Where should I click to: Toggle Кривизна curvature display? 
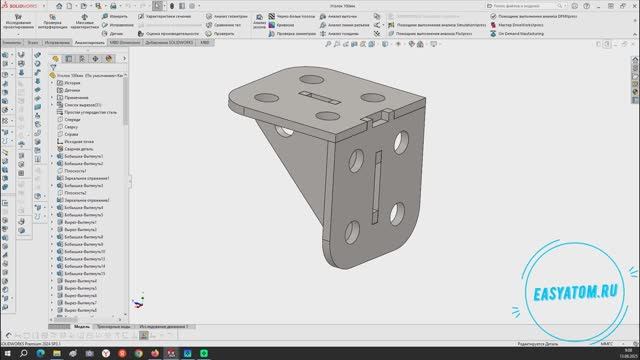click(x=281, y=25)
